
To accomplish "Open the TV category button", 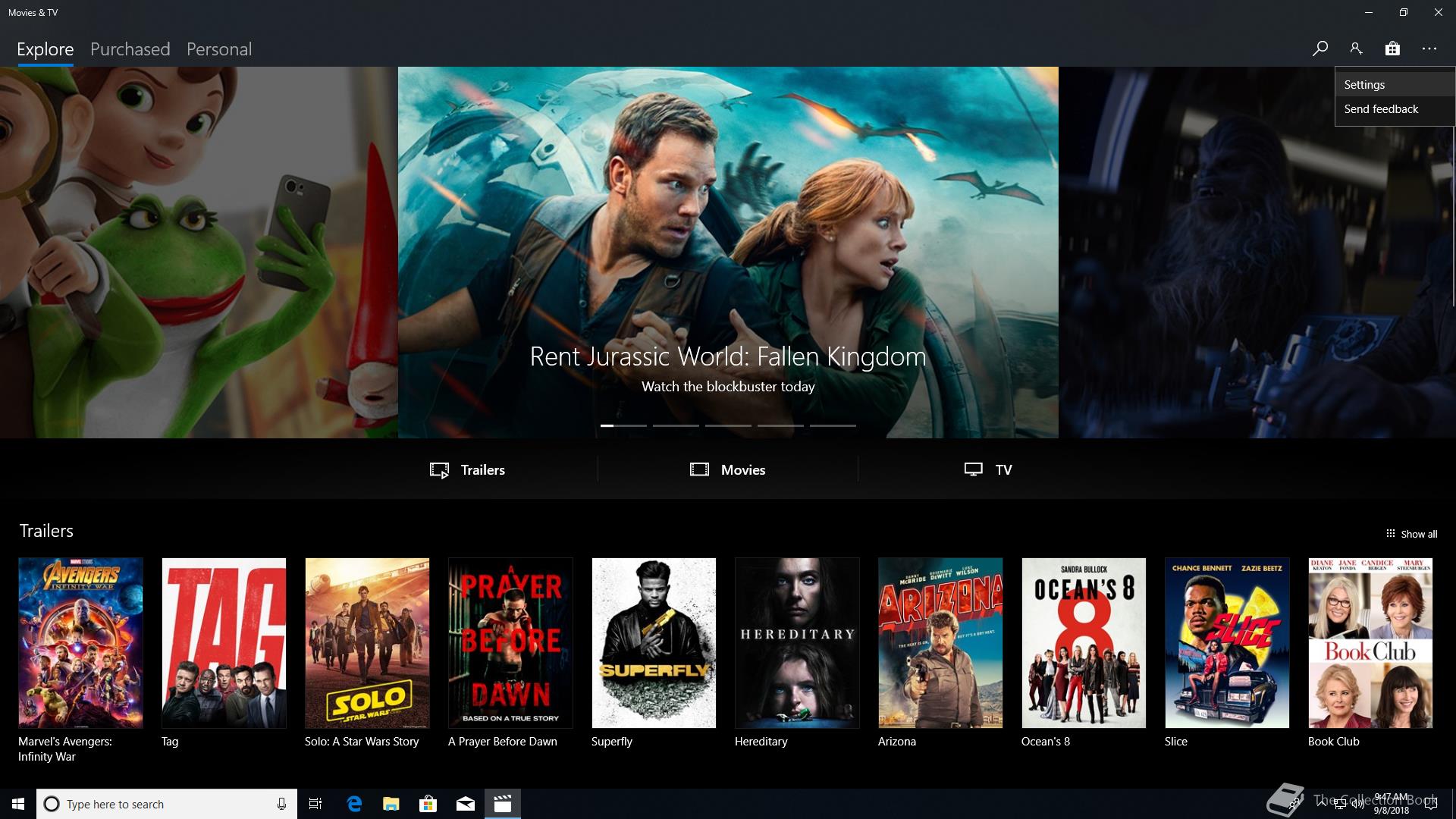I will tap(988, 470).
